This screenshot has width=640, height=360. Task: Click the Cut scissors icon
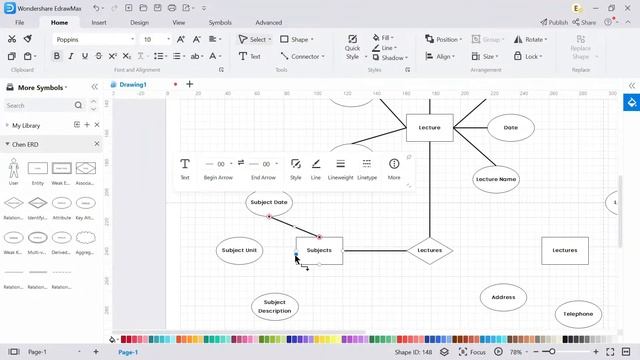tap(12, 39)
